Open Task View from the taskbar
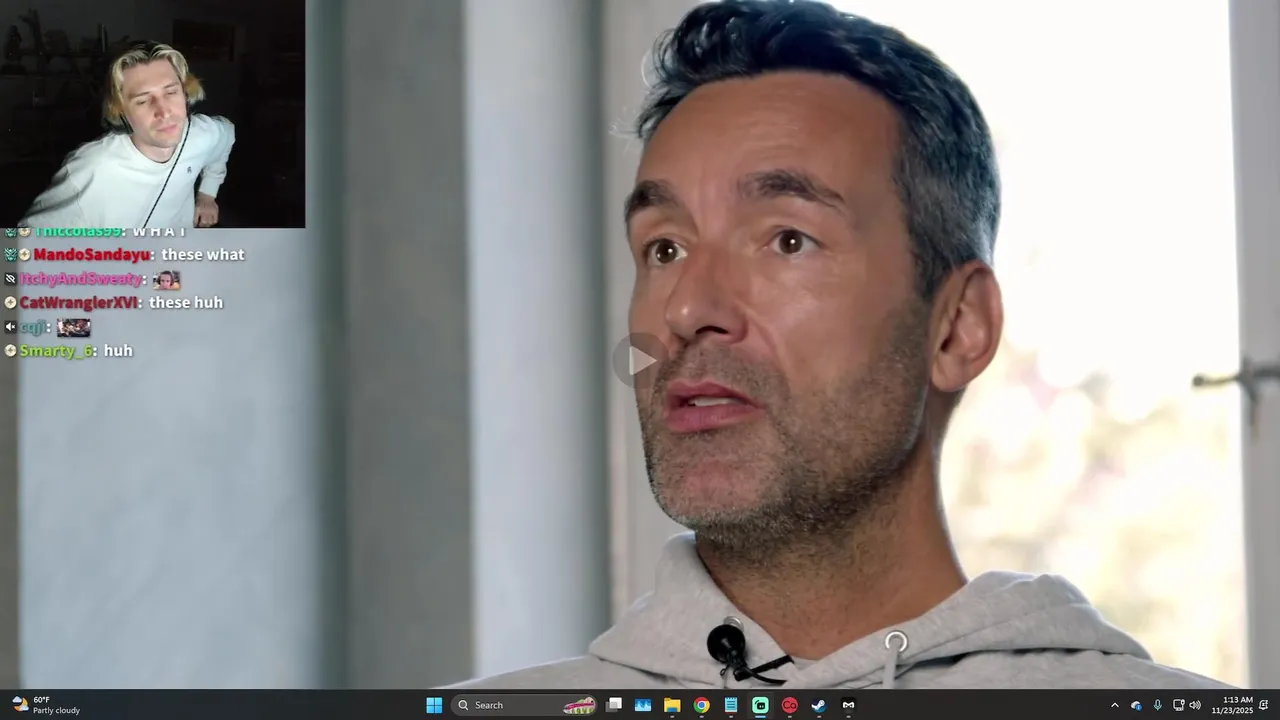The image size is (1280, 720). pyautogui.click(x=614, y=705)
